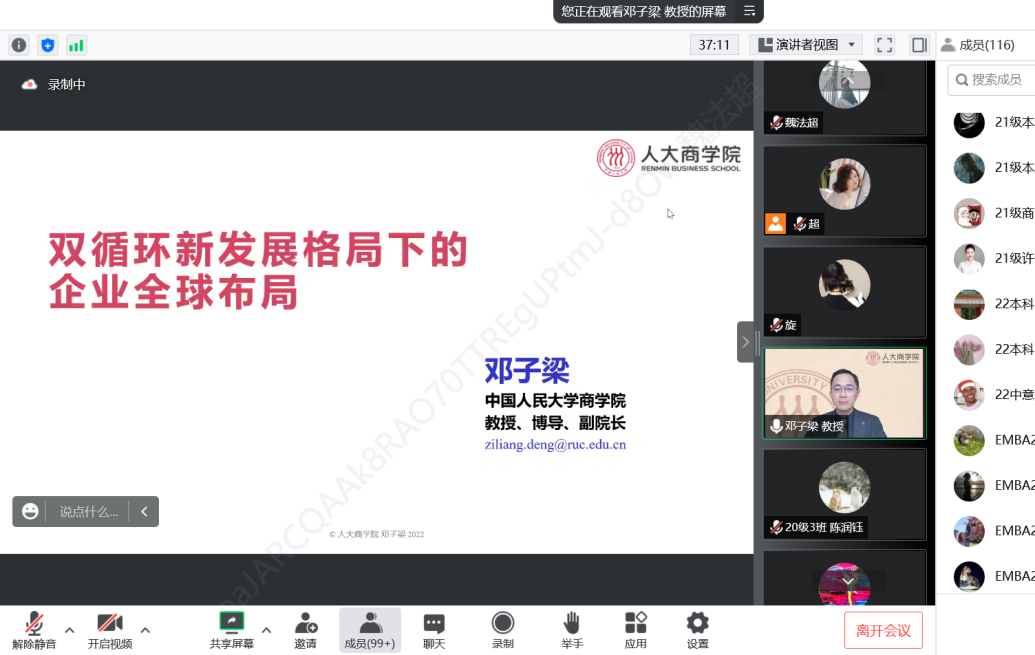Open the emoji picker in chat bar
Screen dimensions: 1035x655
(x=30, y=511)
